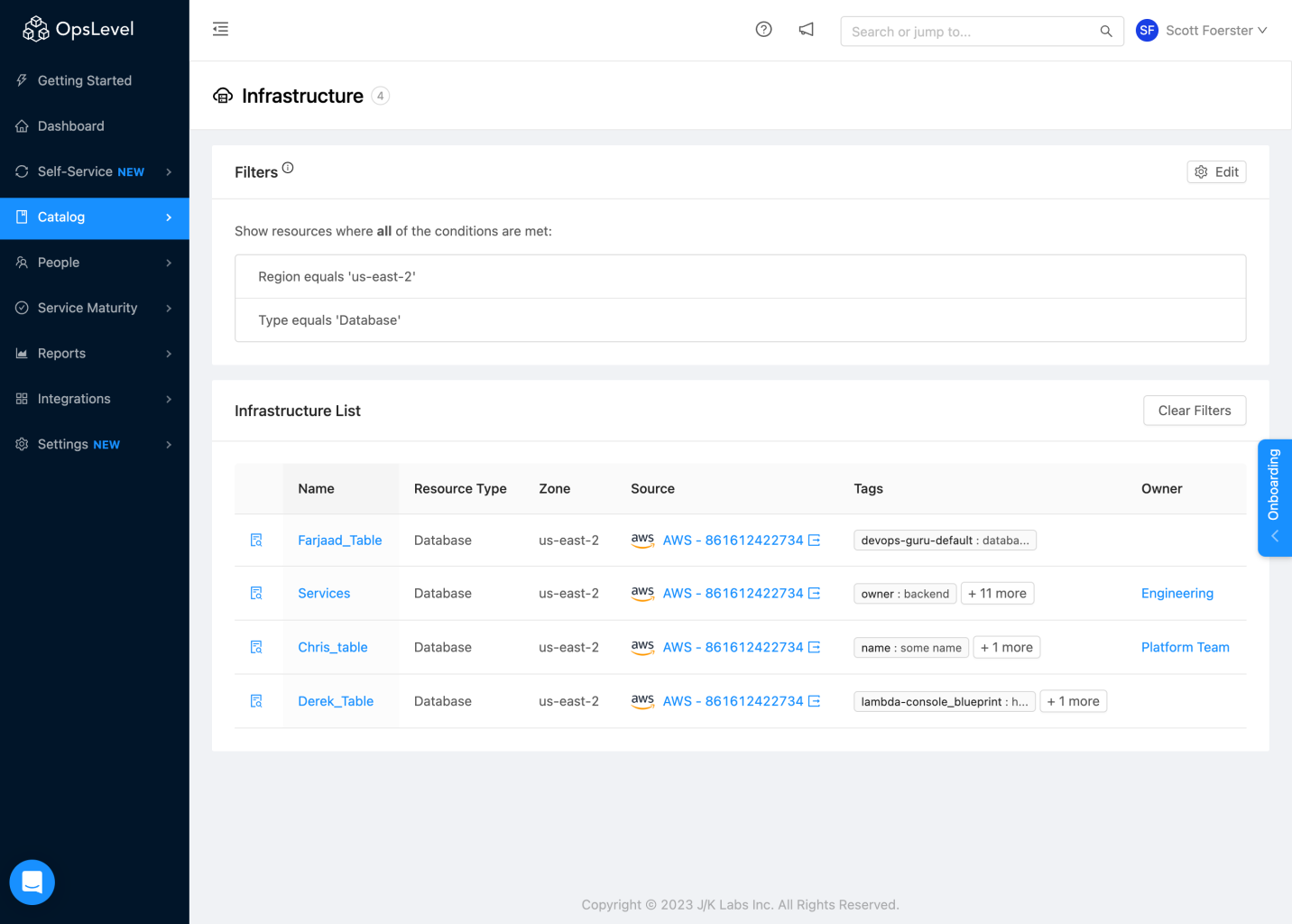Select the Catalog menu item
Viewport: 1292px width, 924px height.
(95, 217)
